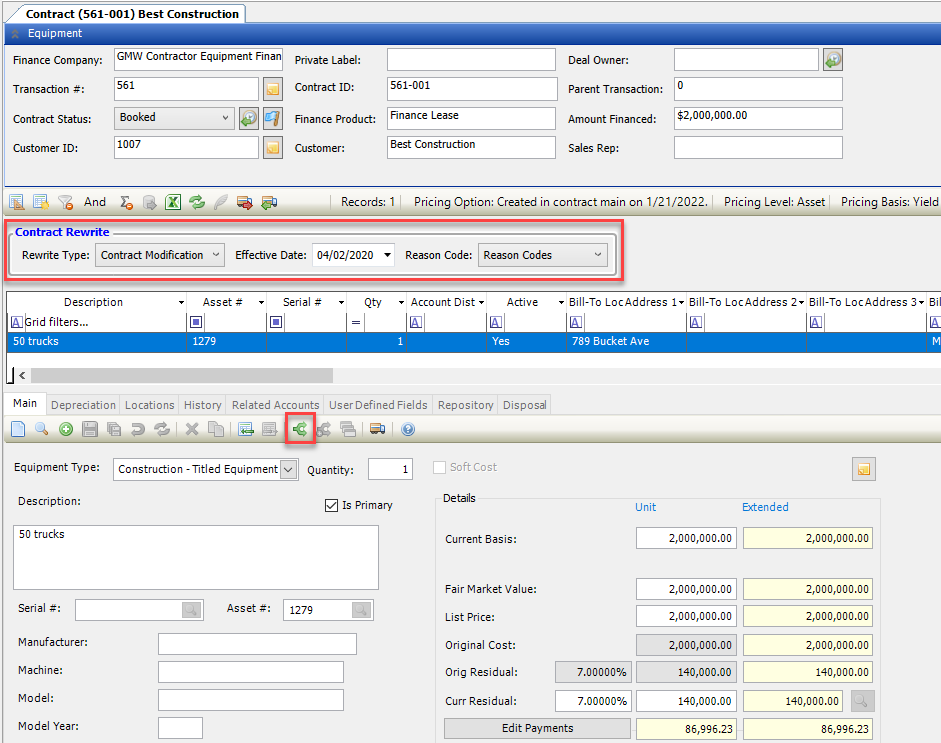This screenshot has height=743, width=941.
Task: Toggle the Soft Cost checkbox
Action: 439,468
